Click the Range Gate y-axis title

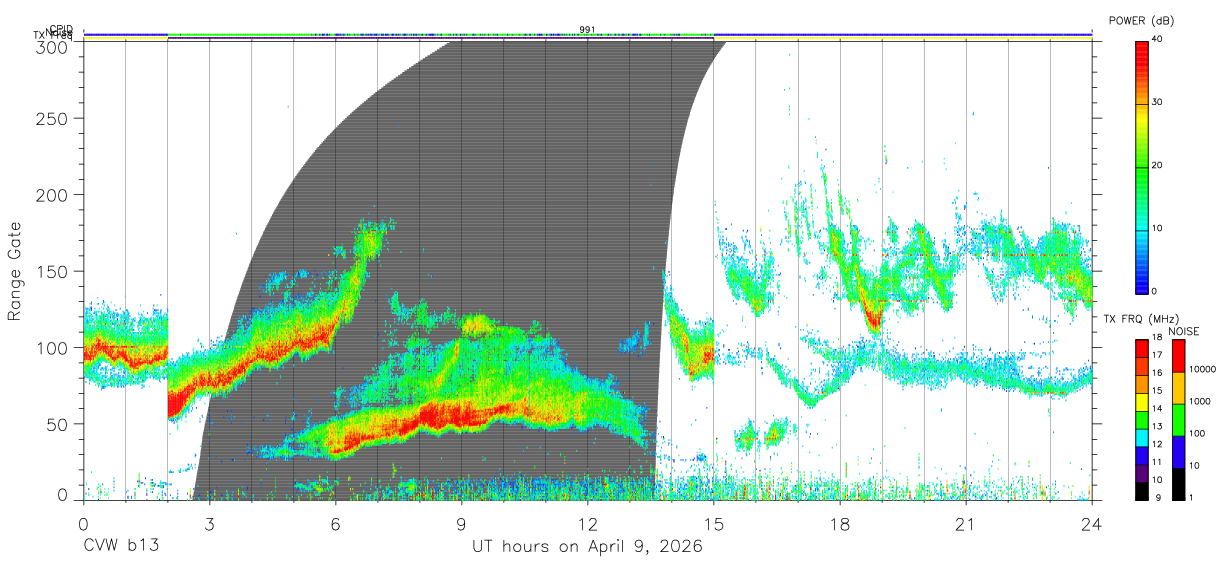pyautogui.click(x=16, y=272)
